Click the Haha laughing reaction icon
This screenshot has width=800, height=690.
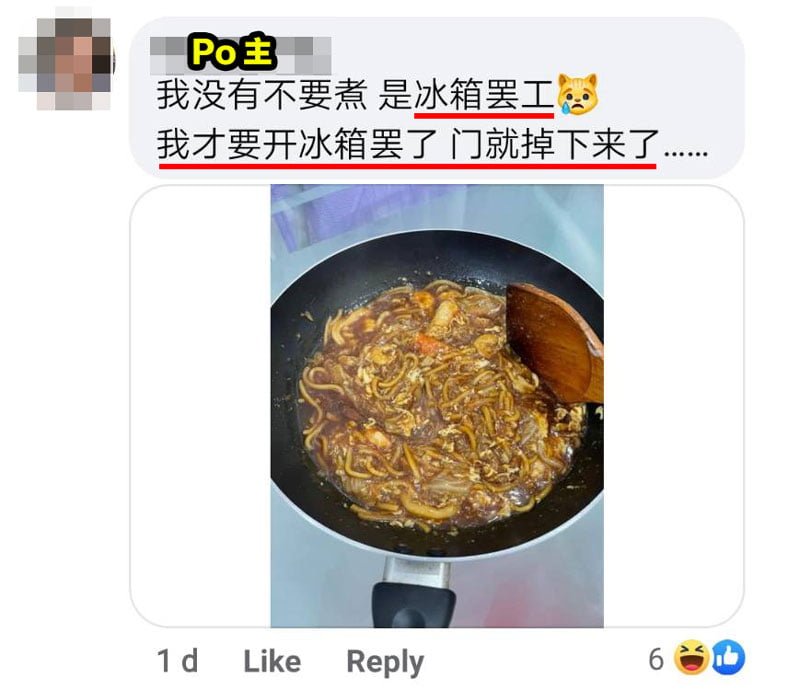click(x=691, y=657)
